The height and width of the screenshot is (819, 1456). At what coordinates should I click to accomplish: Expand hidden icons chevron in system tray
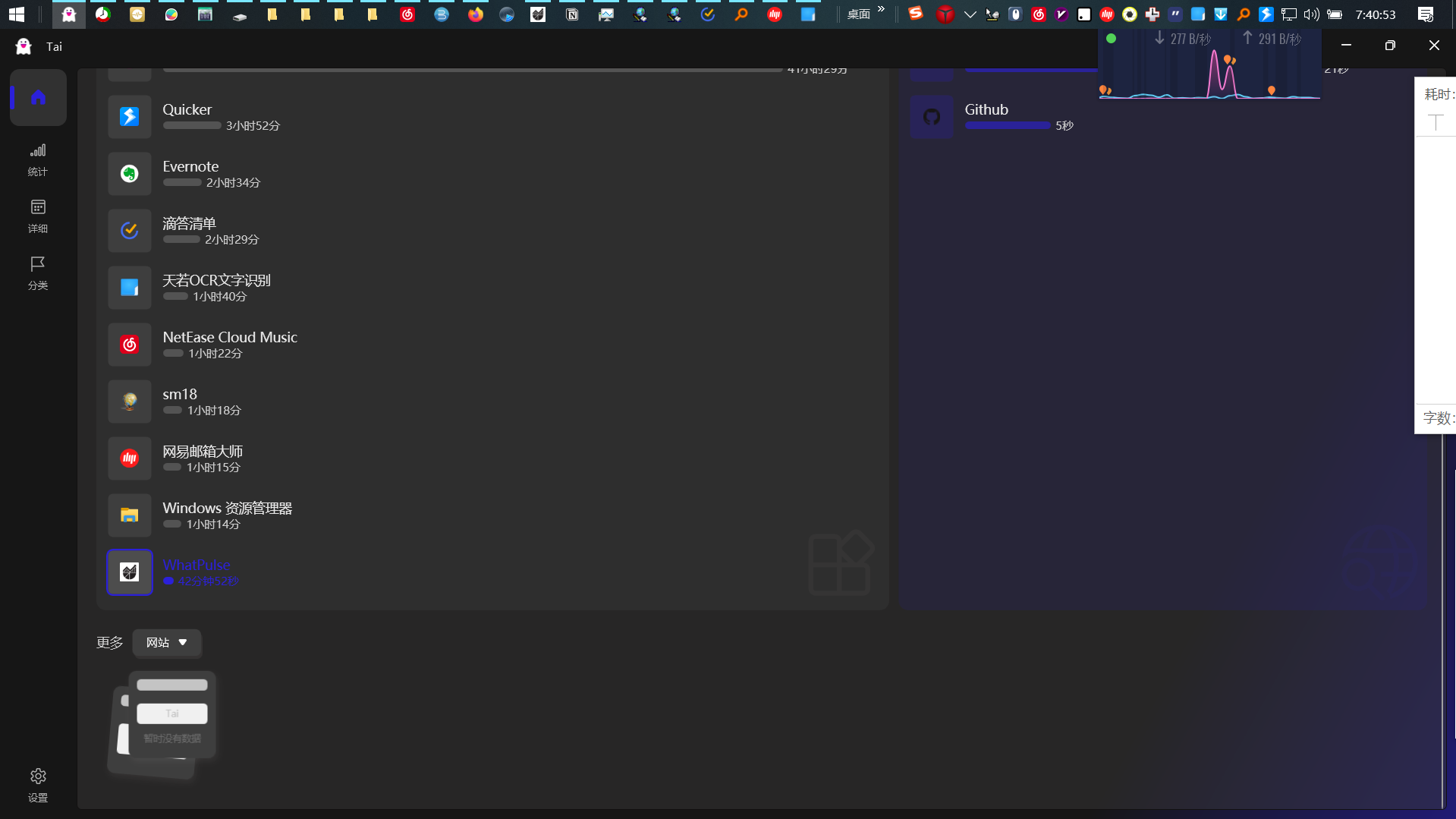coord(970,14)
